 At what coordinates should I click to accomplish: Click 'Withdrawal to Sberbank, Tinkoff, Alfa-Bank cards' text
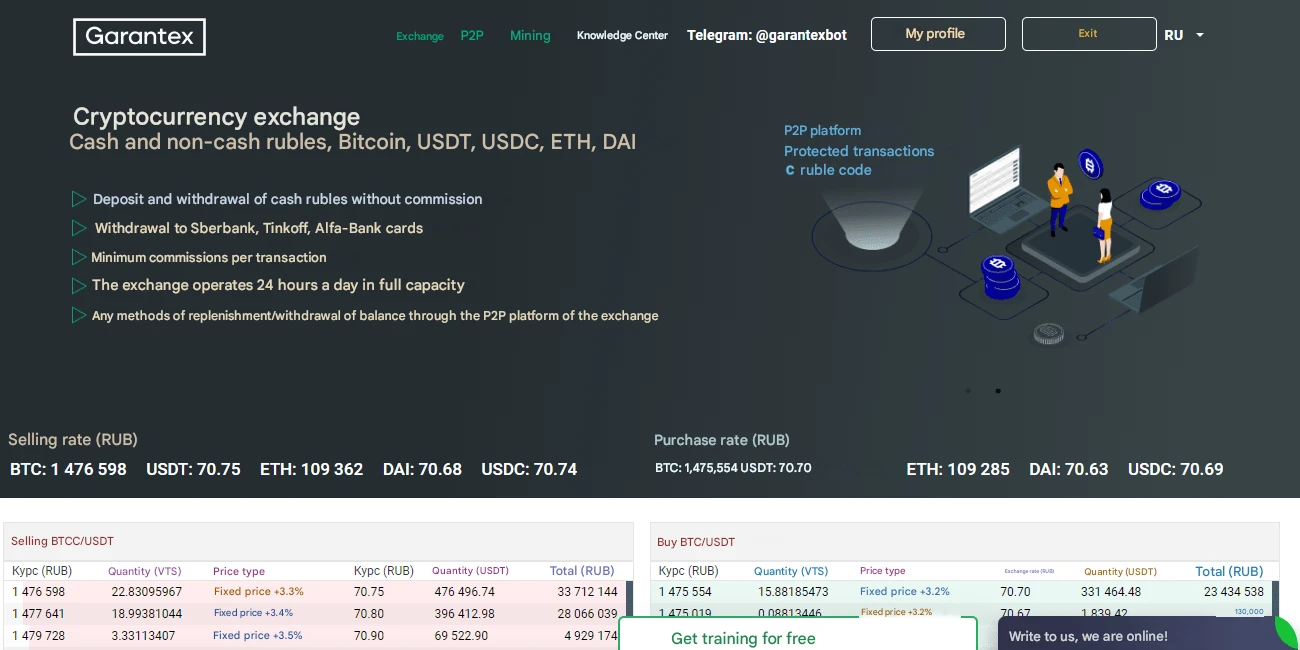click(x=258, y=228)
